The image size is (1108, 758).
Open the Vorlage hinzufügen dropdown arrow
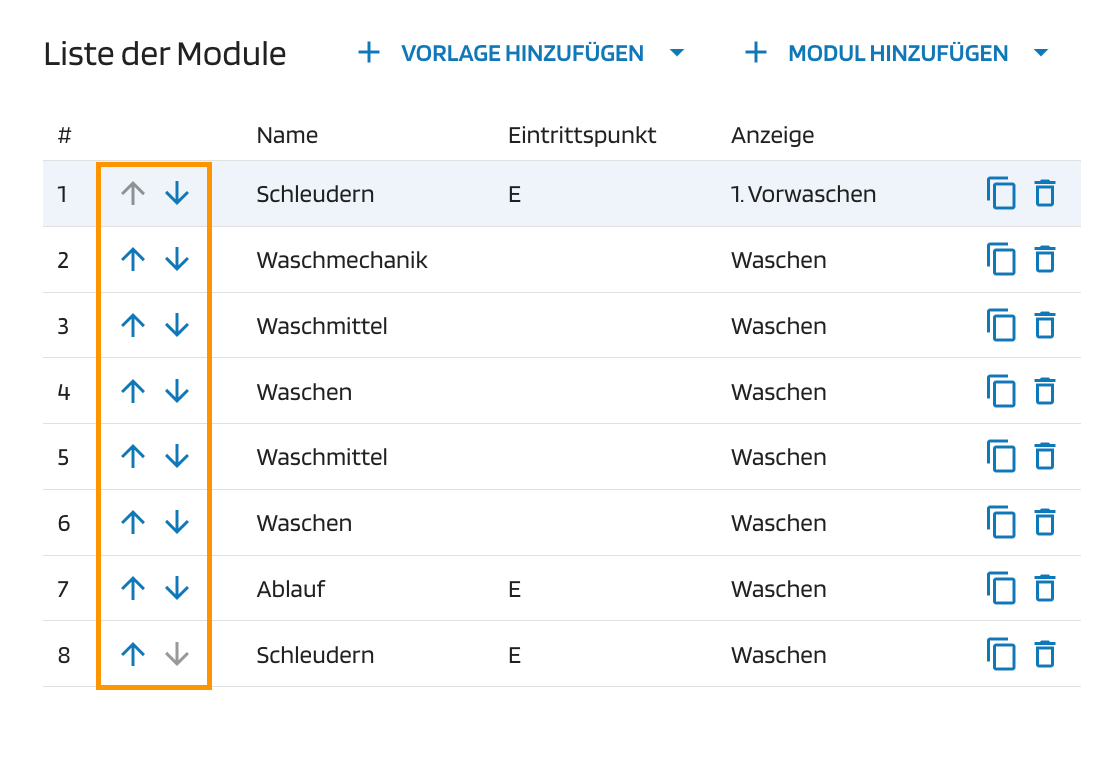point(677,53)
